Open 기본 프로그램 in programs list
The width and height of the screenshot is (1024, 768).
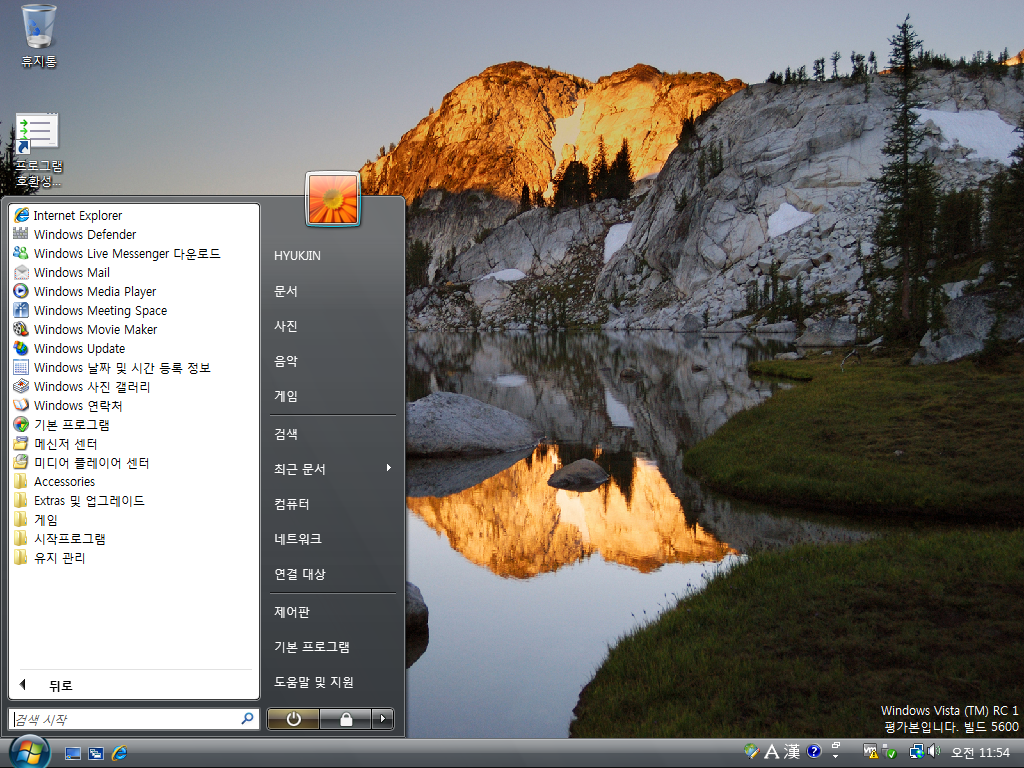134,424
